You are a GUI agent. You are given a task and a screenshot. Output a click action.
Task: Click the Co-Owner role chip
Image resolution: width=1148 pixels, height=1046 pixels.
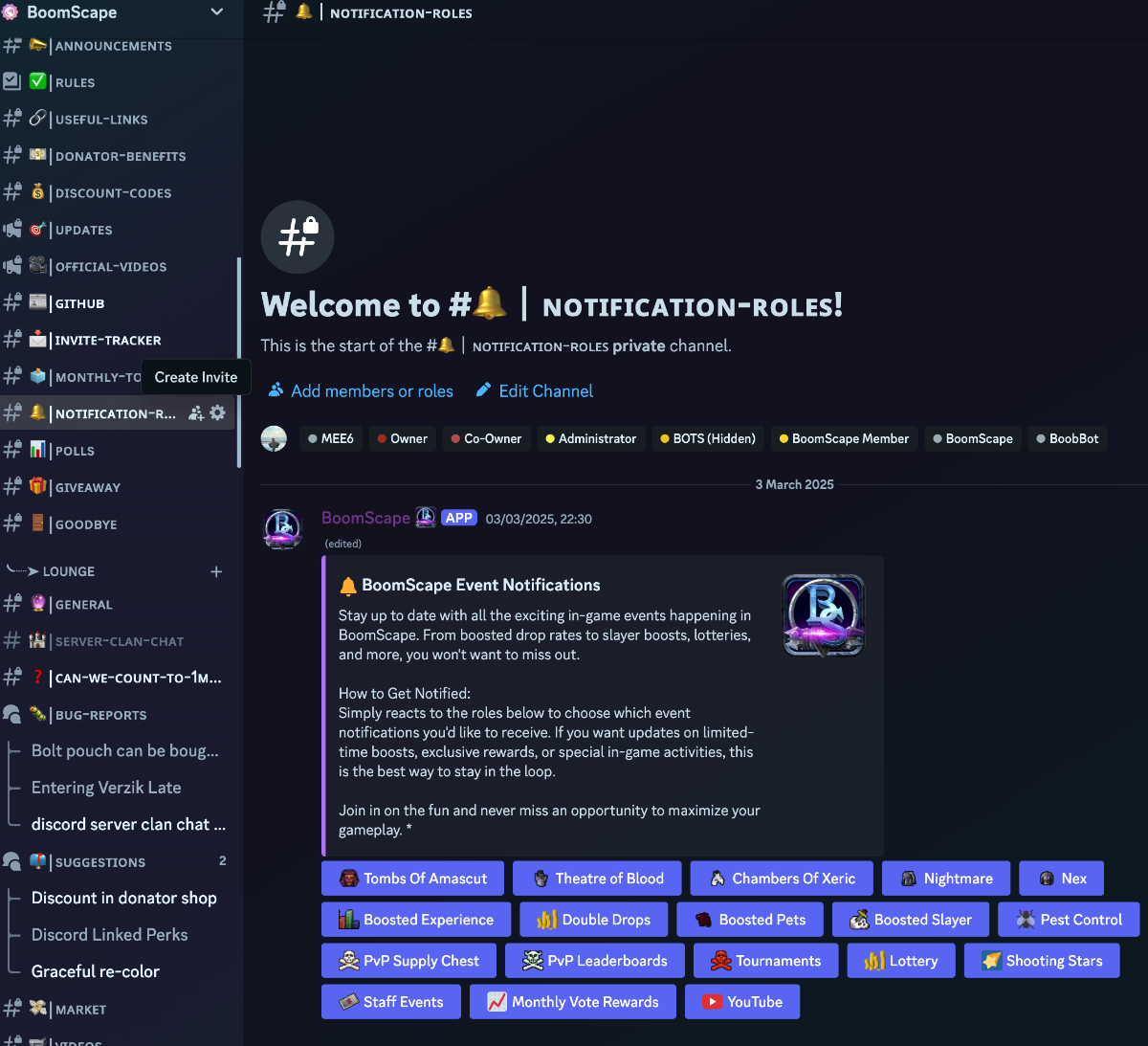coord(486,438)
